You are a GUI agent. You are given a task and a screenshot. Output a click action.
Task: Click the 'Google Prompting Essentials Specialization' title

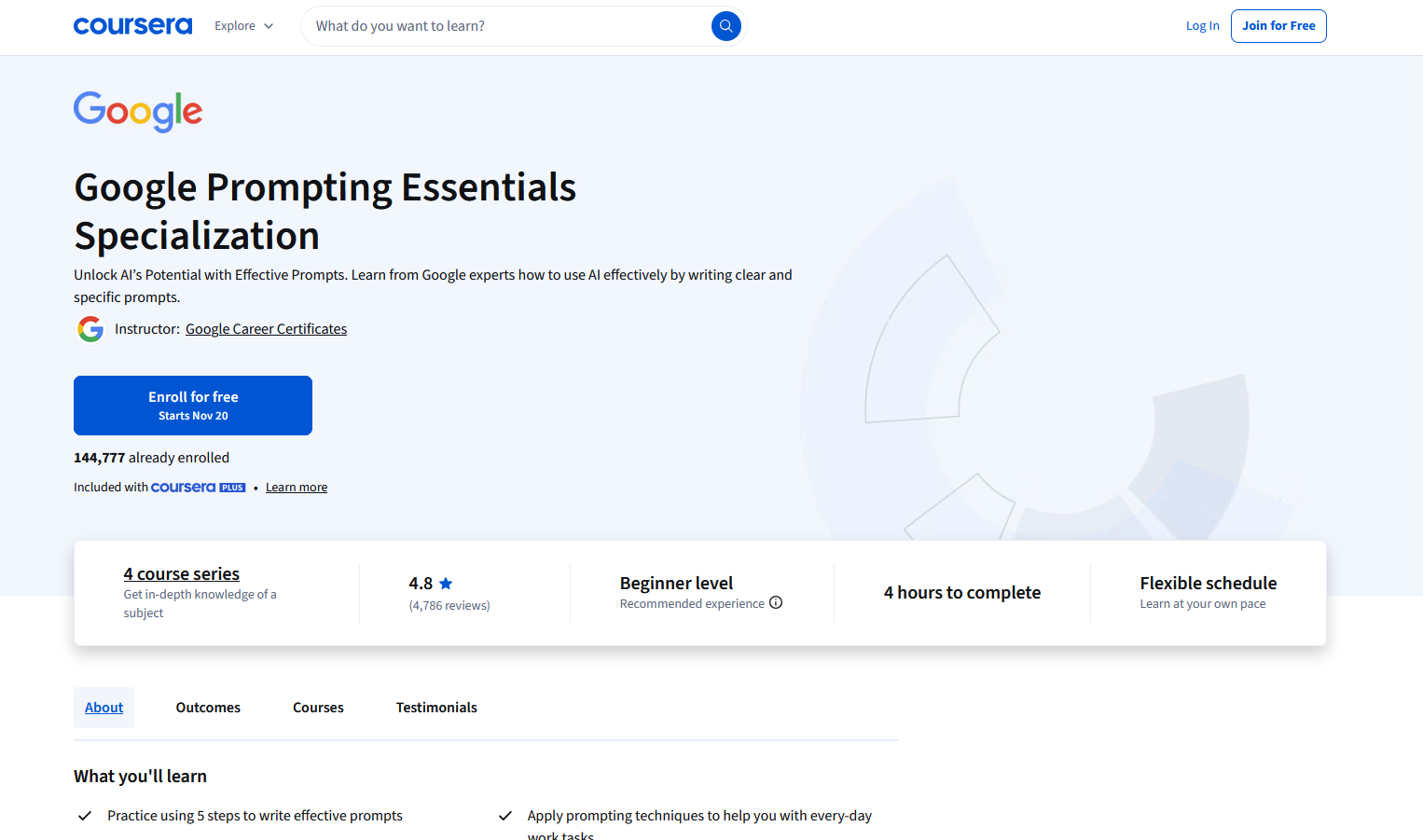[x=325, y=212]
